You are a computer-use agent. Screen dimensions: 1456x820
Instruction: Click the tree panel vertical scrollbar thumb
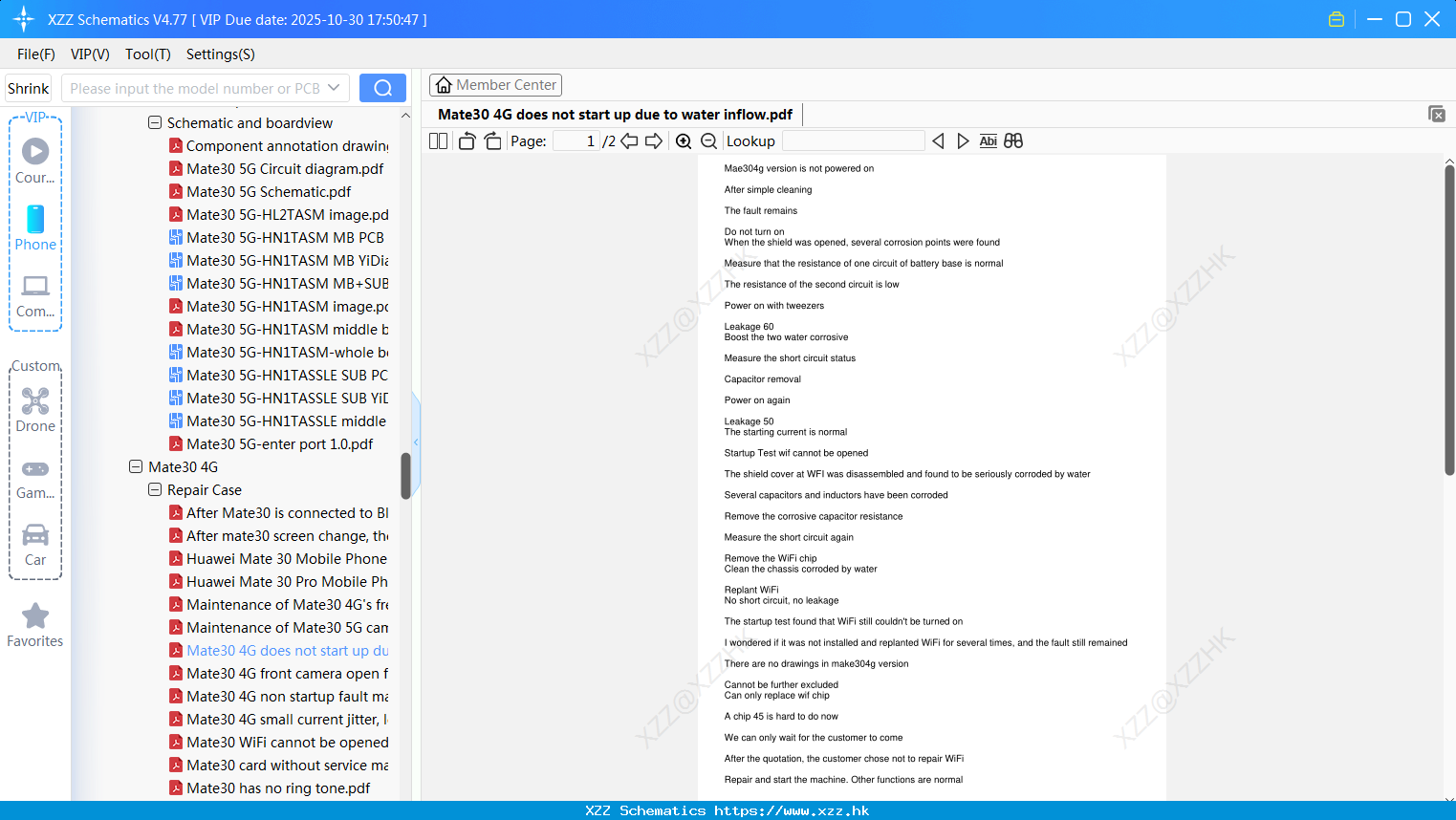point(405,475)
